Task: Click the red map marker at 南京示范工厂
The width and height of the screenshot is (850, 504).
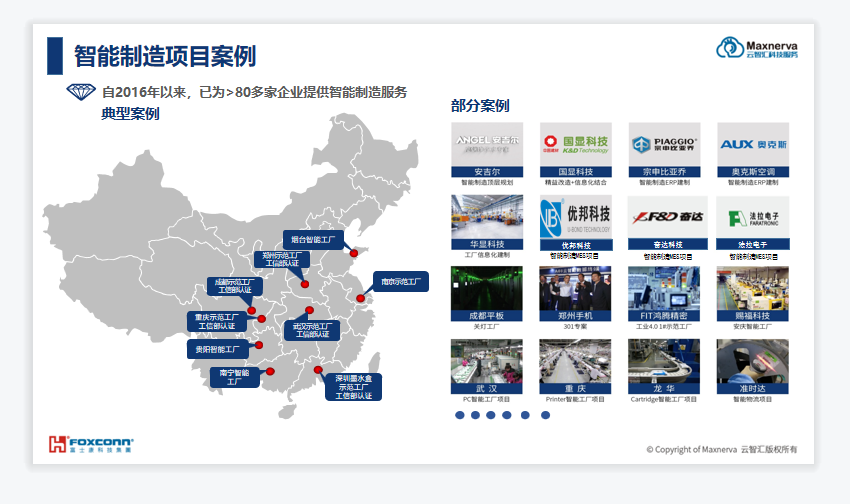Action: pyautogui.click(x=360, y=298)
